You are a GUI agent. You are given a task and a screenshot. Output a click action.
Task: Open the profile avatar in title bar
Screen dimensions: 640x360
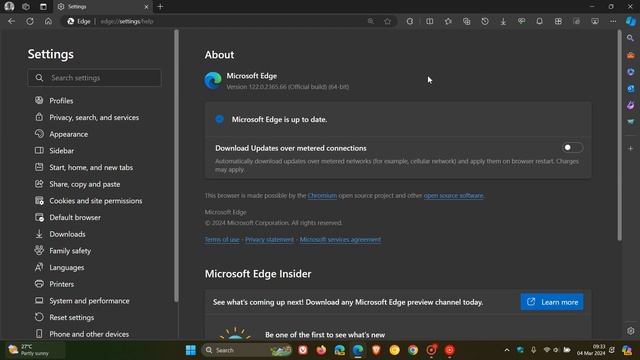pyautogui.click(x=9, y=7)
